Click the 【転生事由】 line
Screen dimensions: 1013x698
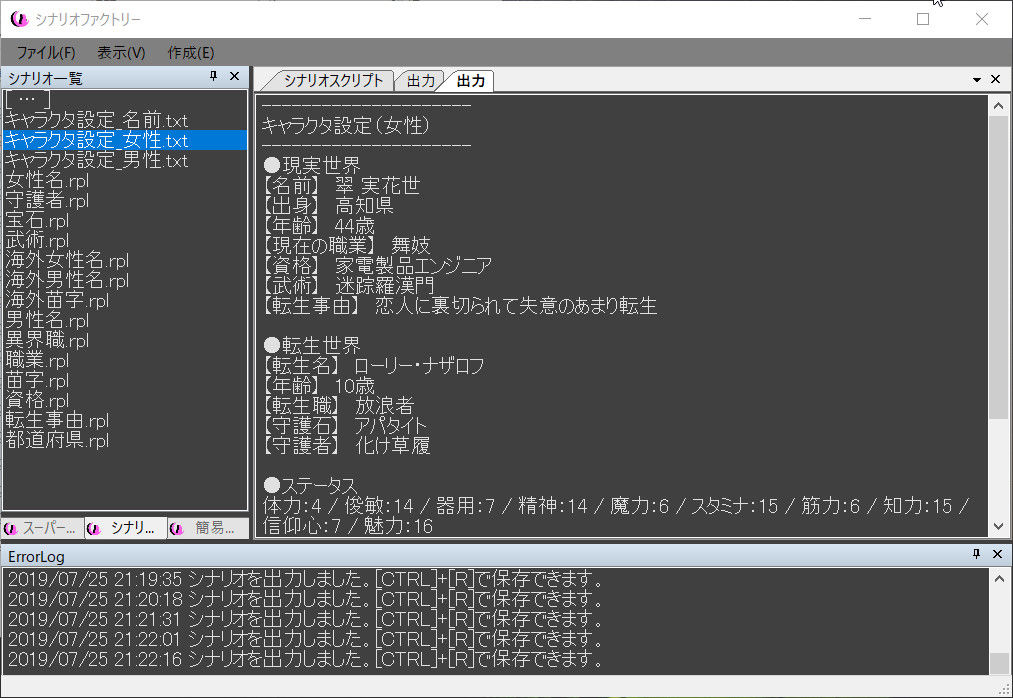point(459,306)
